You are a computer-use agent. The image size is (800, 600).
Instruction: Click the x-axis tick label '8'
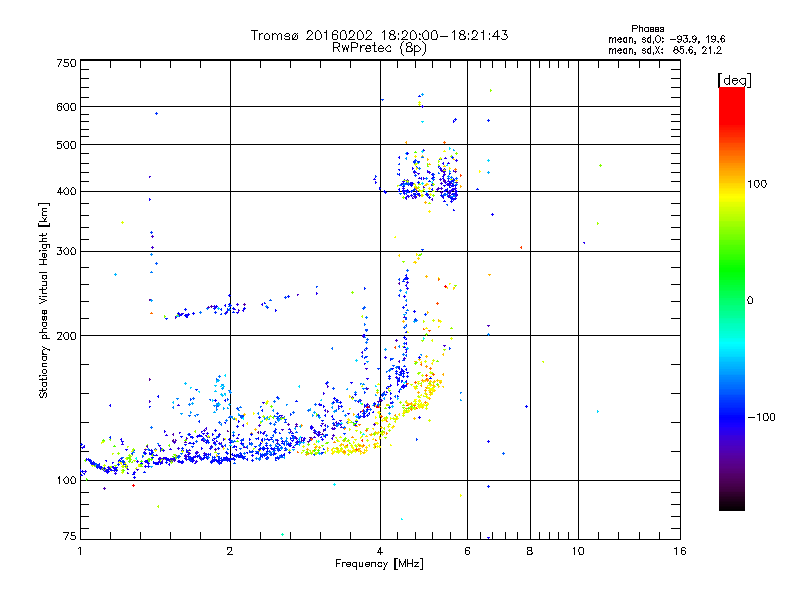tap(530, 551)
